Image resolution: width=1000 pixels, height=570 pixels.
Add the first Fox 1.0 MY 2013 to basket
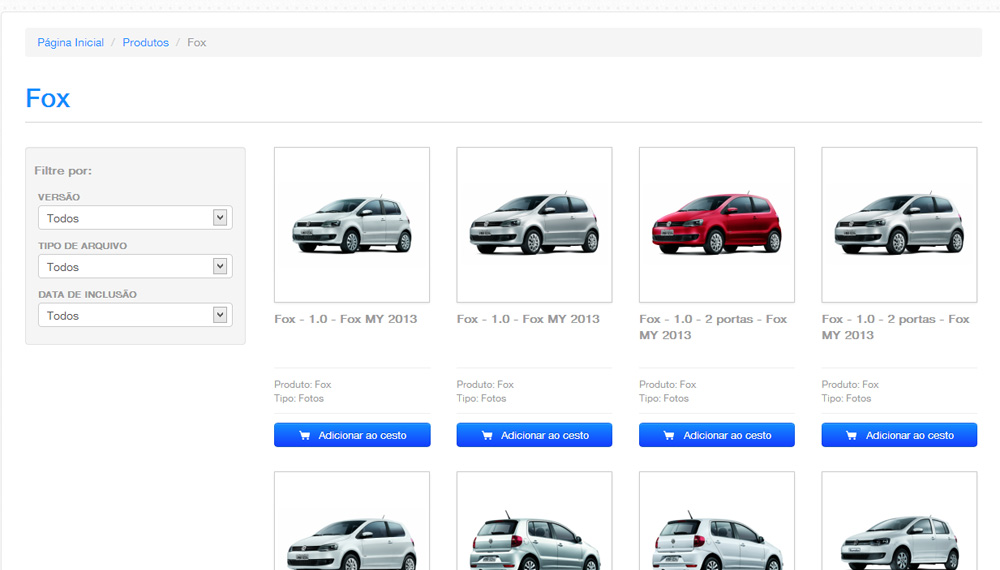(352, 435)
